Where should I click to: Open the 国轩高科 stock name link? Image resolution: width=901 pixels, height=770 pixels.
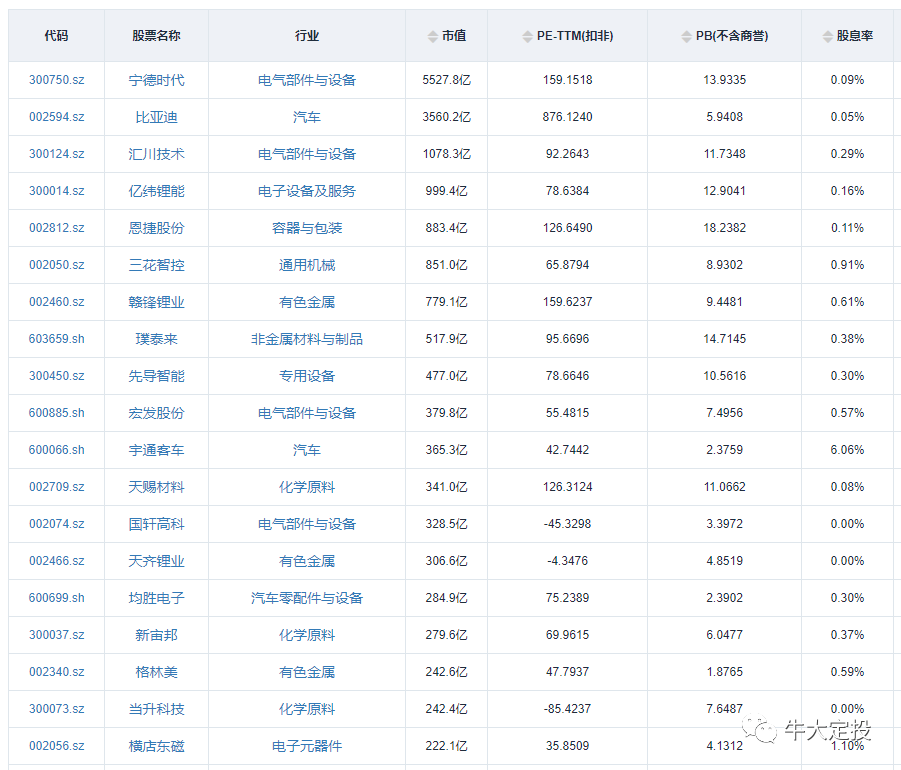[156, 524]
